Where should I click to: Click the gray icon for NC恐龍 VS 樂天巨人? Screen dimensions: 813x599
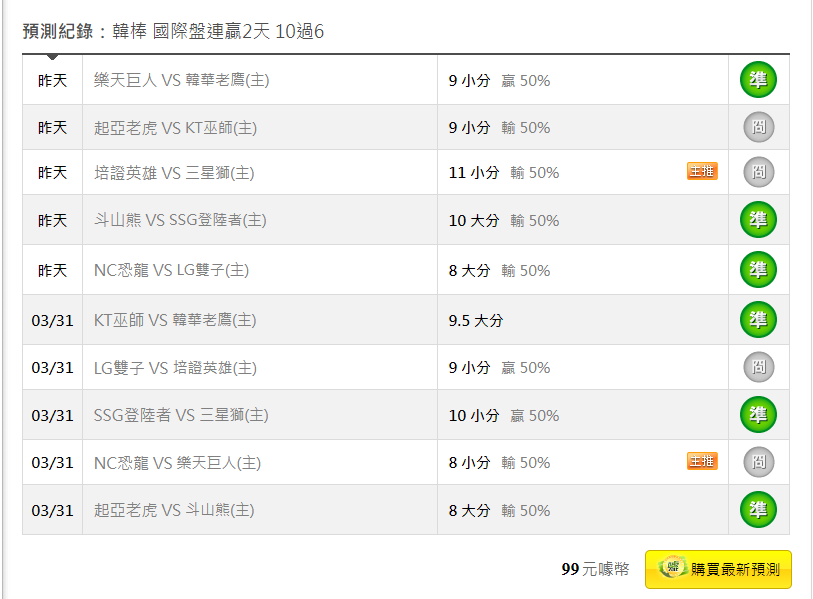click(758, 462)
